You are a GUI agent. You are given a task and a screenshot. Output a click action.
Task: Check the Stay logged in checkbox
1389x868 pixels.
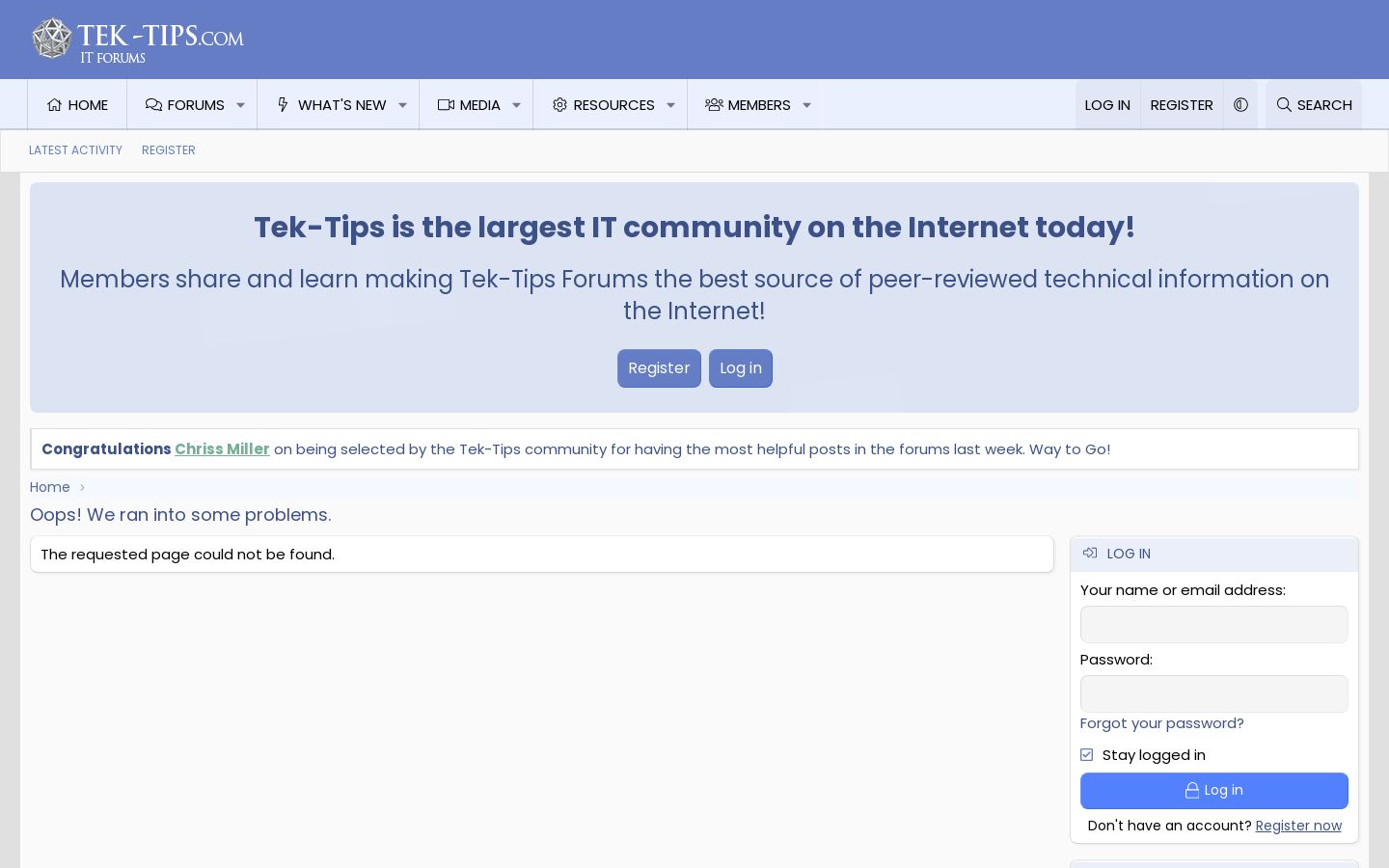pyautogui.click(x=1087, y=755)
